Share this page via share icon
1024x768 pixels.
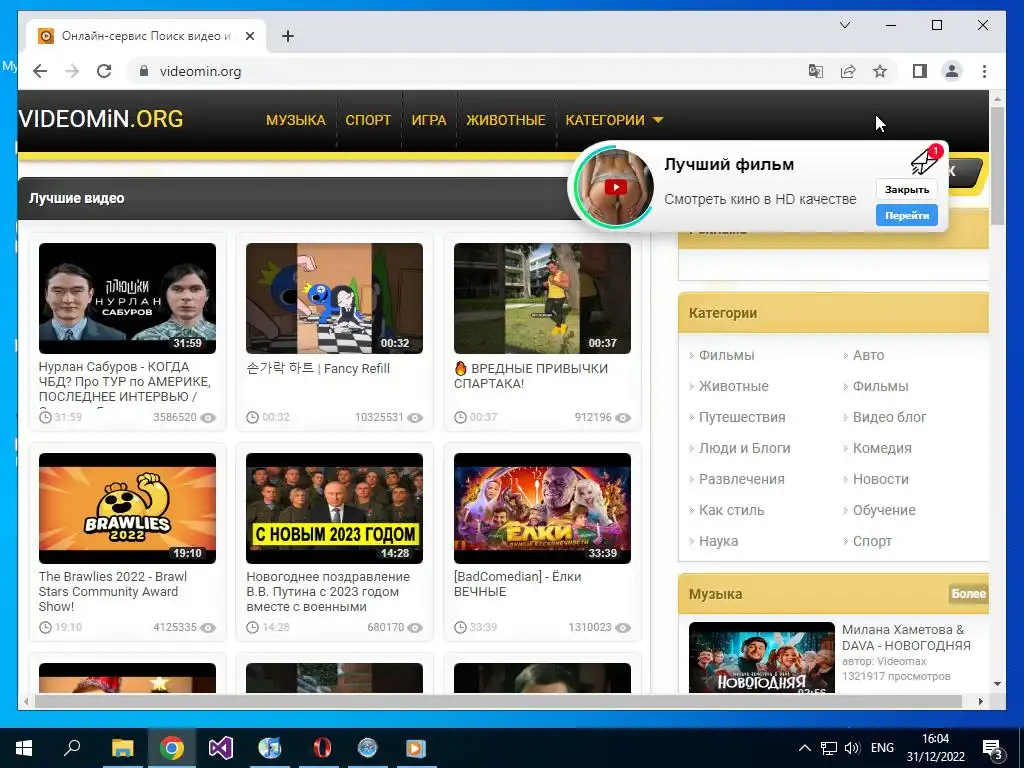coord(848,71)
